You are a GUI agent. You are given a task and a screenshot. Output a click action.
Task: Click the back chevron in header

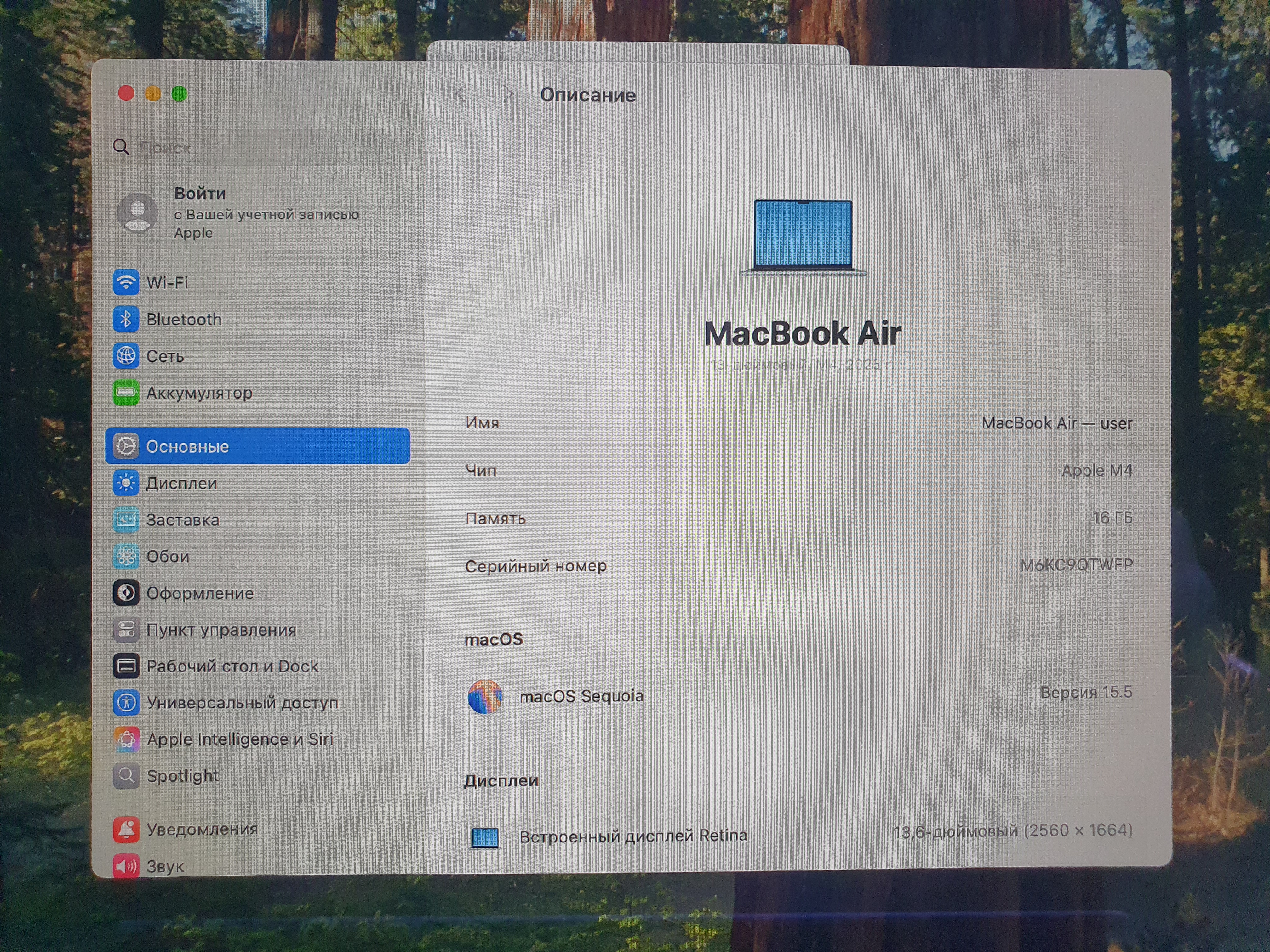pyautogui.click(x=461, y=94)
